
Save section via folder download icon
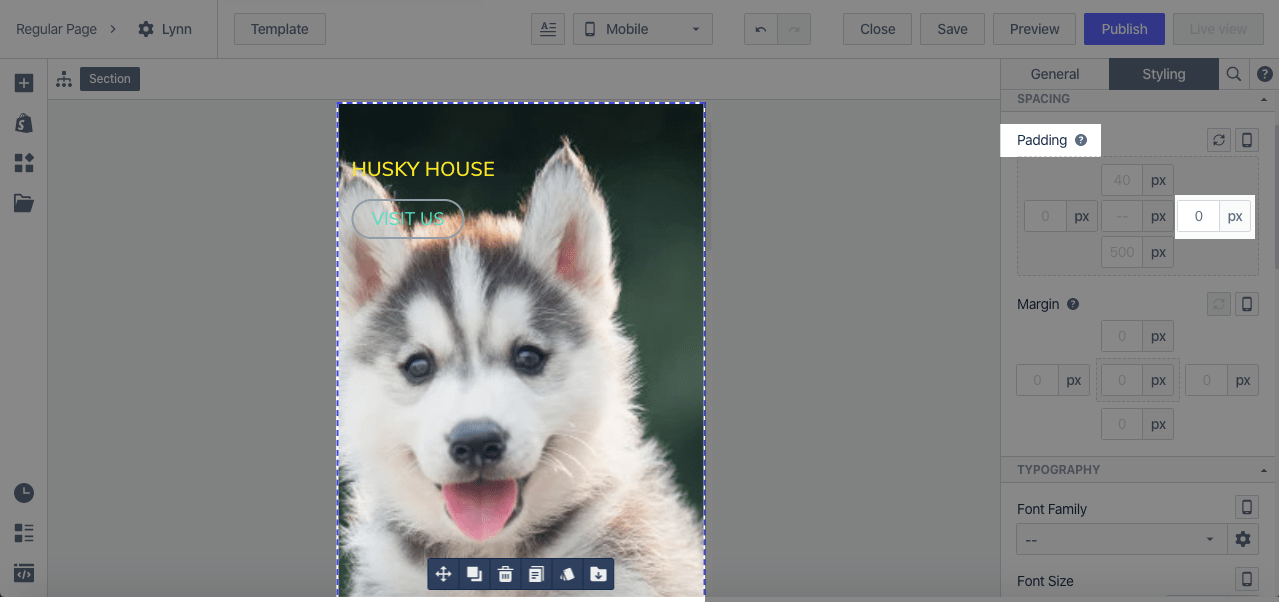point(598,574)
